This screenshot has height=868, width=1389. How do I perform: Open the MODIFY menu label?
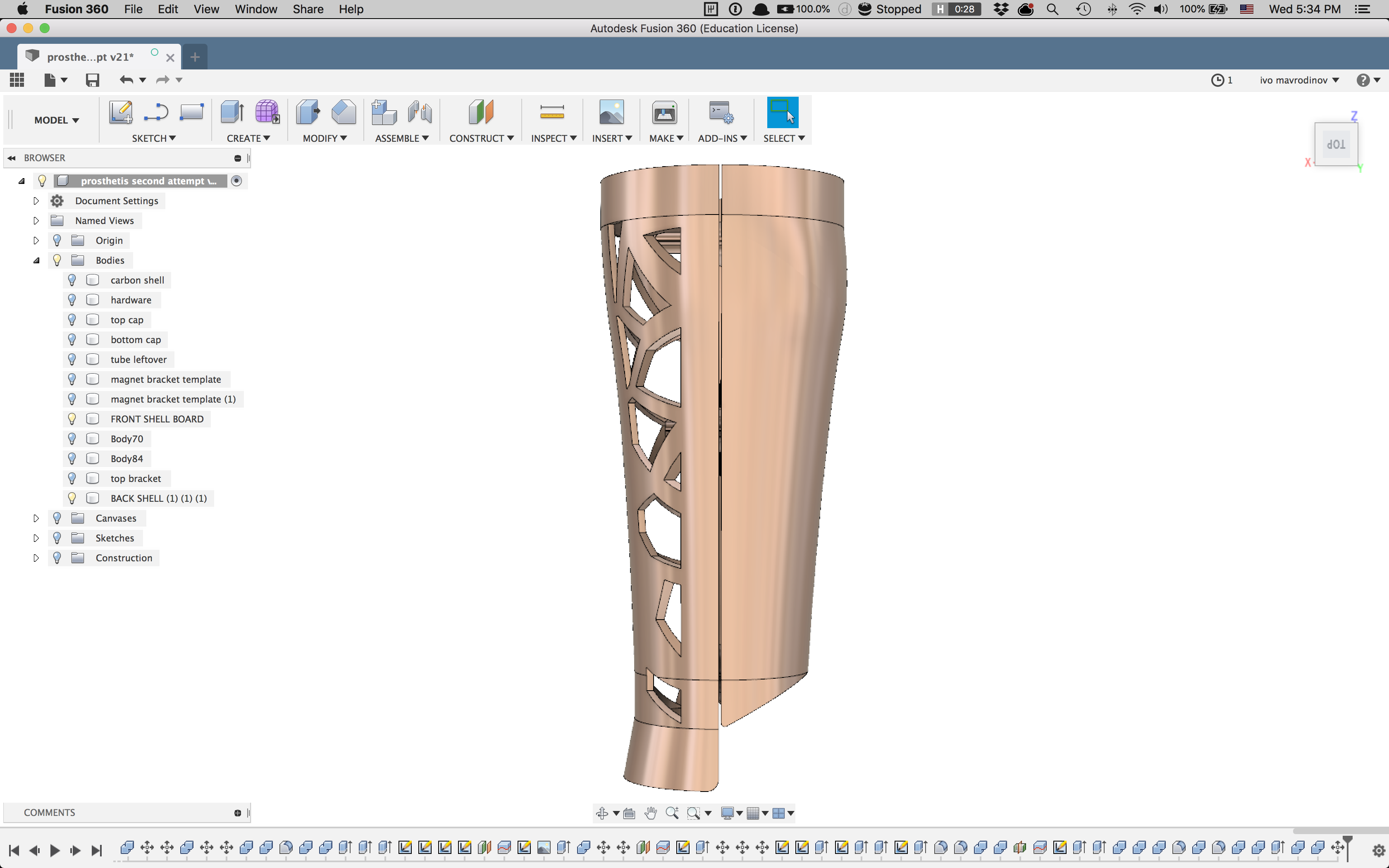325,138
